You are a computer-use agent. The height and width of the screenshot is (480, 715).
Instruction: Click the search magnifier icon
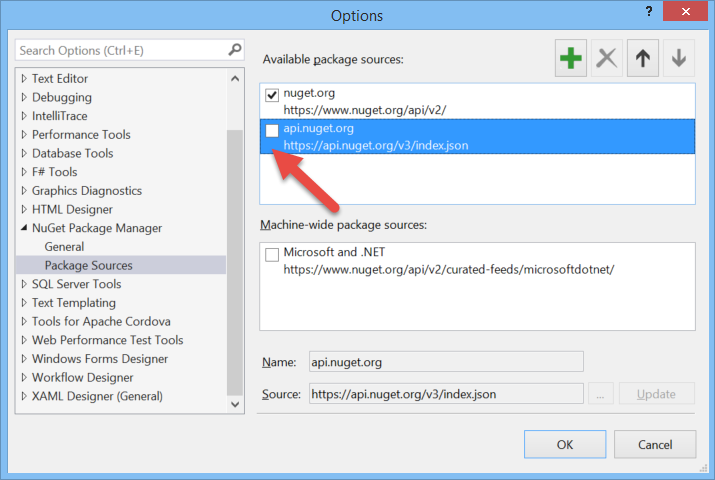235,50
